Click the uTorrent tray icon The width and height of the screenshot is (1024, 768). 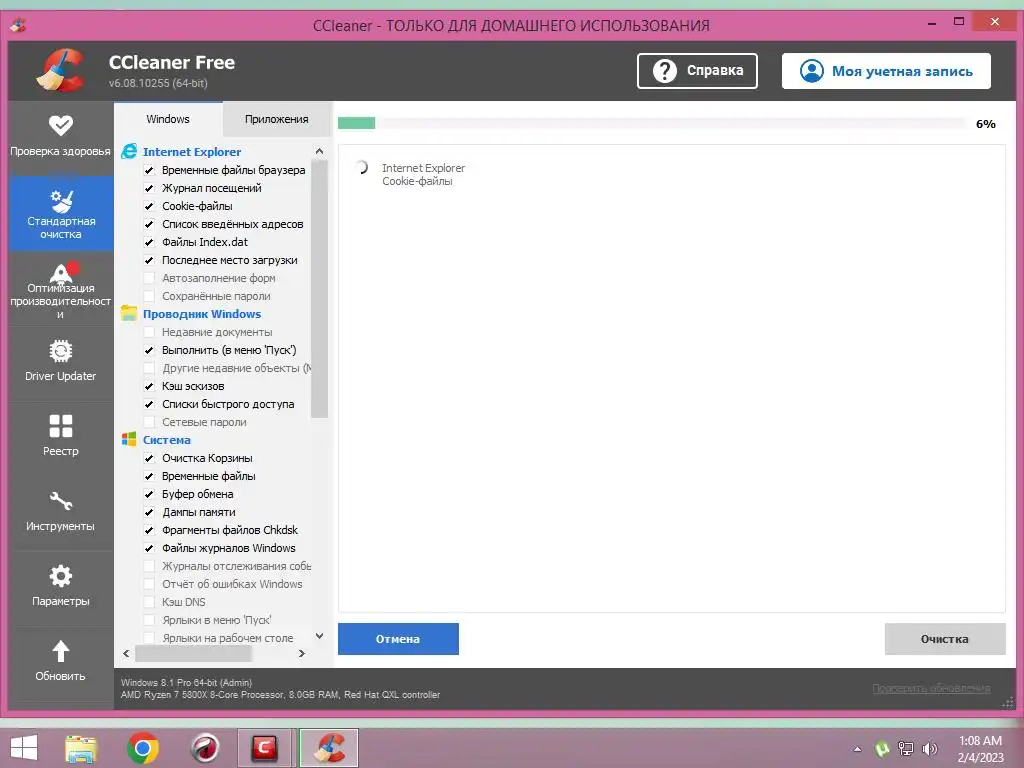tap(882, 749)
